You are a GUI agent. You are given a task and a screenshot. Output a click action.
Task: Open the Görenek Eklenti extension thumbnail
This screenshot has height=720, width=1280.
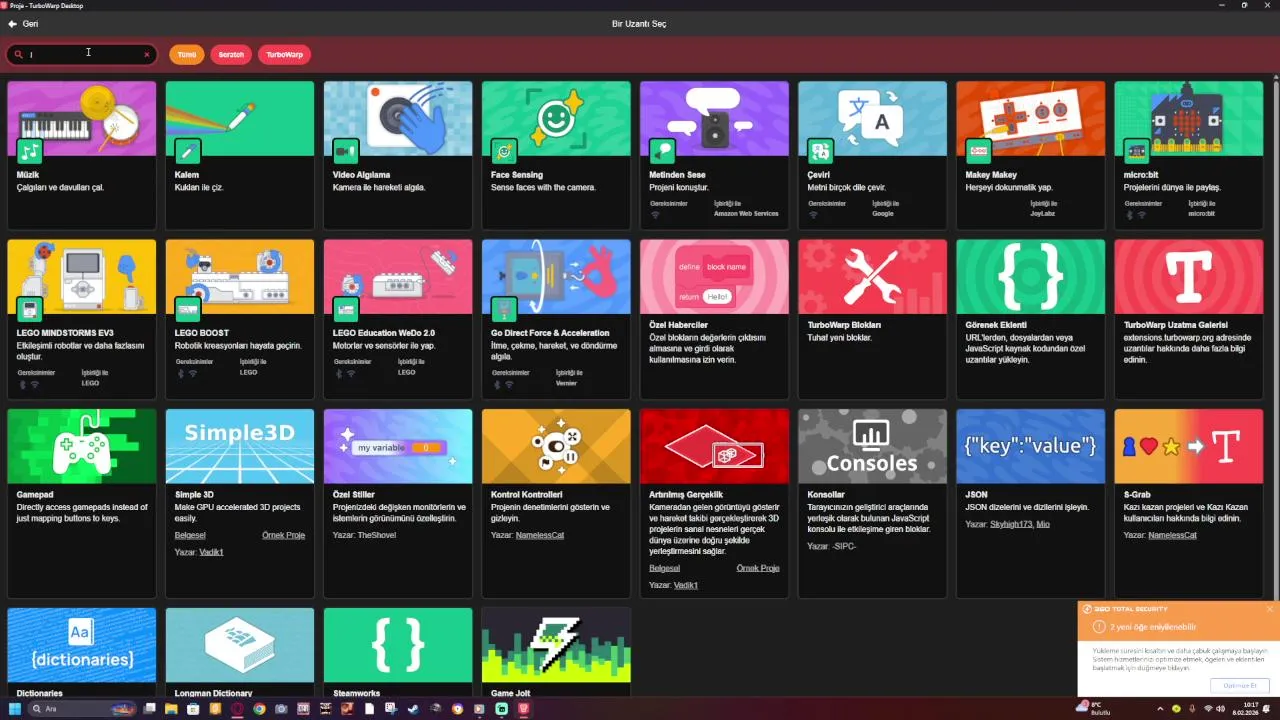click(x=1030, y=276)
